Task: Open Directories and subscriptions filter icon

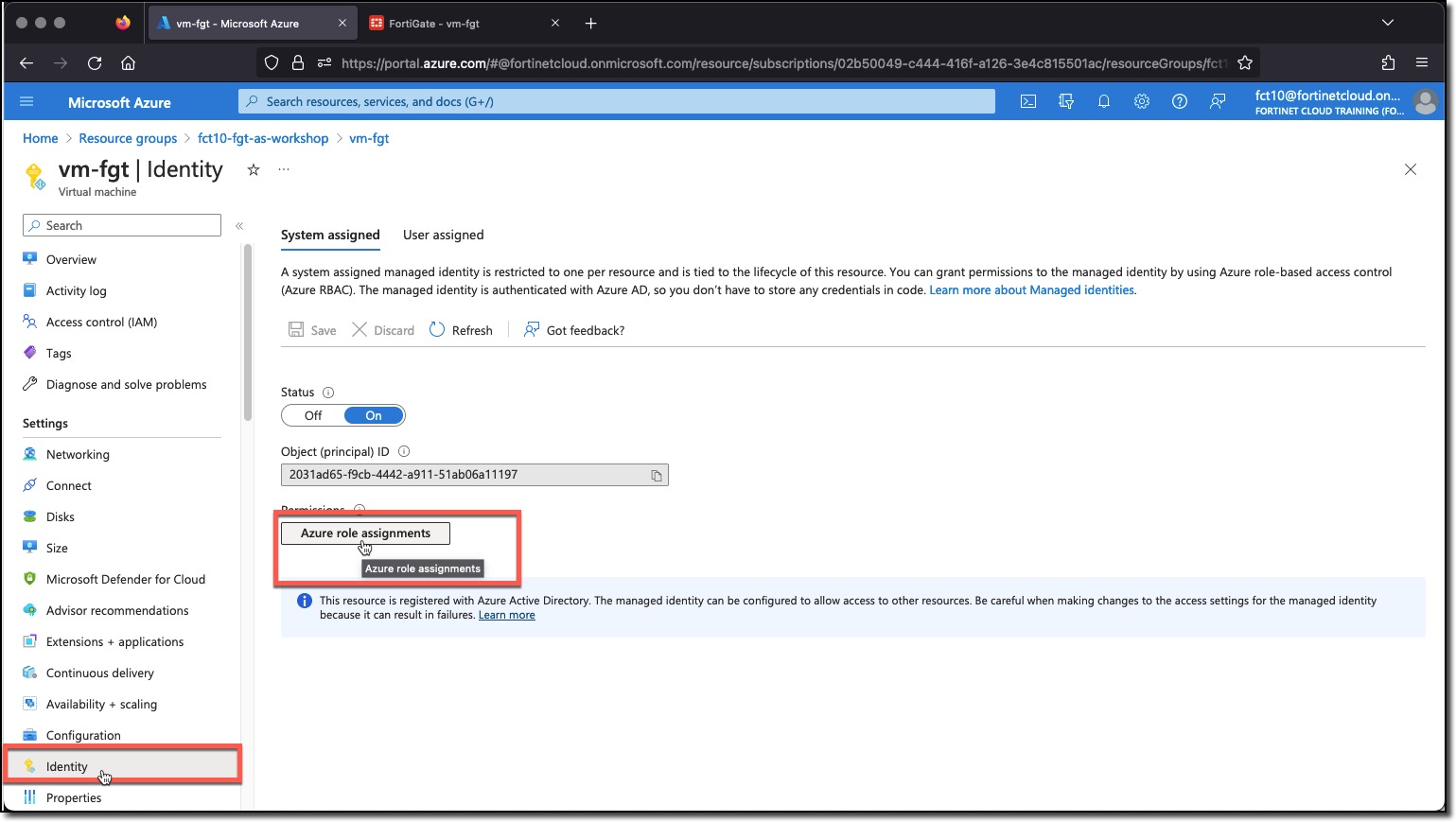Action: pos(1066,101)
